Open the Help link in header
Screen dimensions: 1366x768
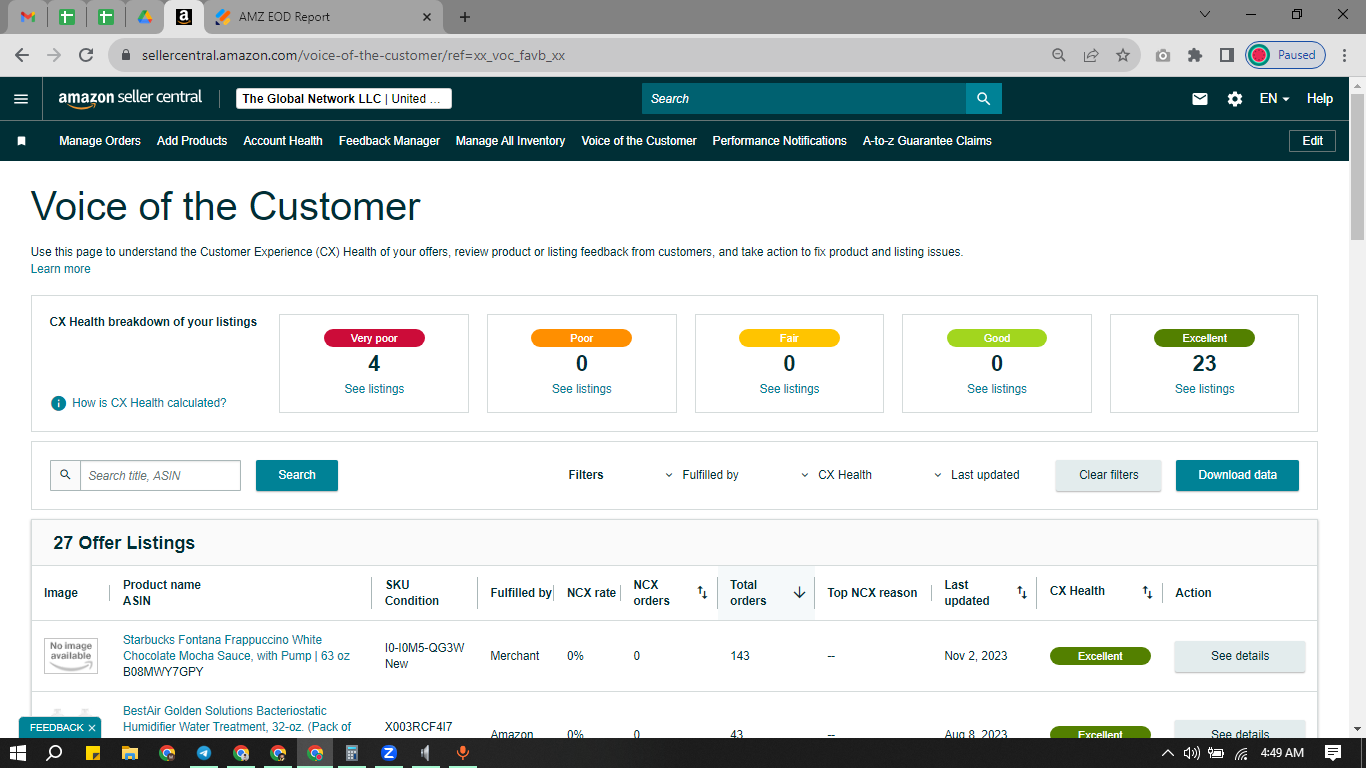click(x=1320, y=98)
